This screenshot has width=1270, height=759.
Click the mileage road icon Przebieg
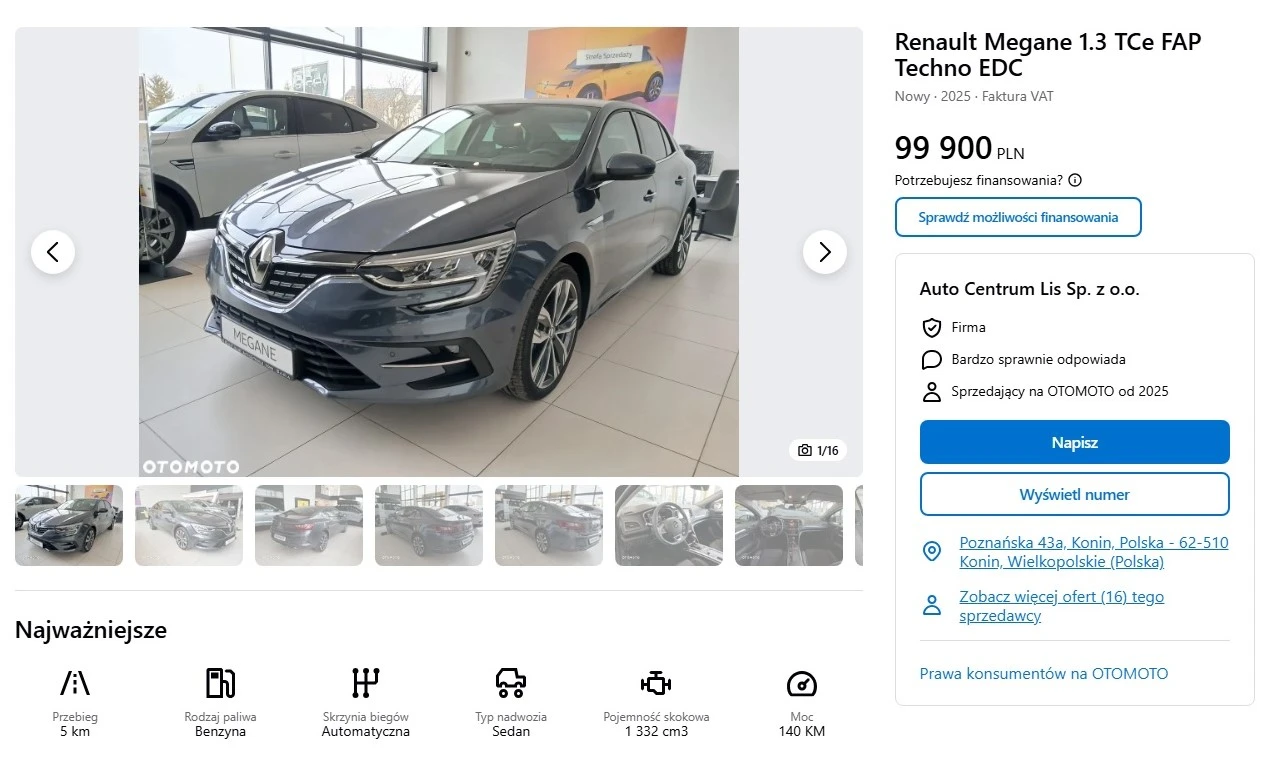75,683
